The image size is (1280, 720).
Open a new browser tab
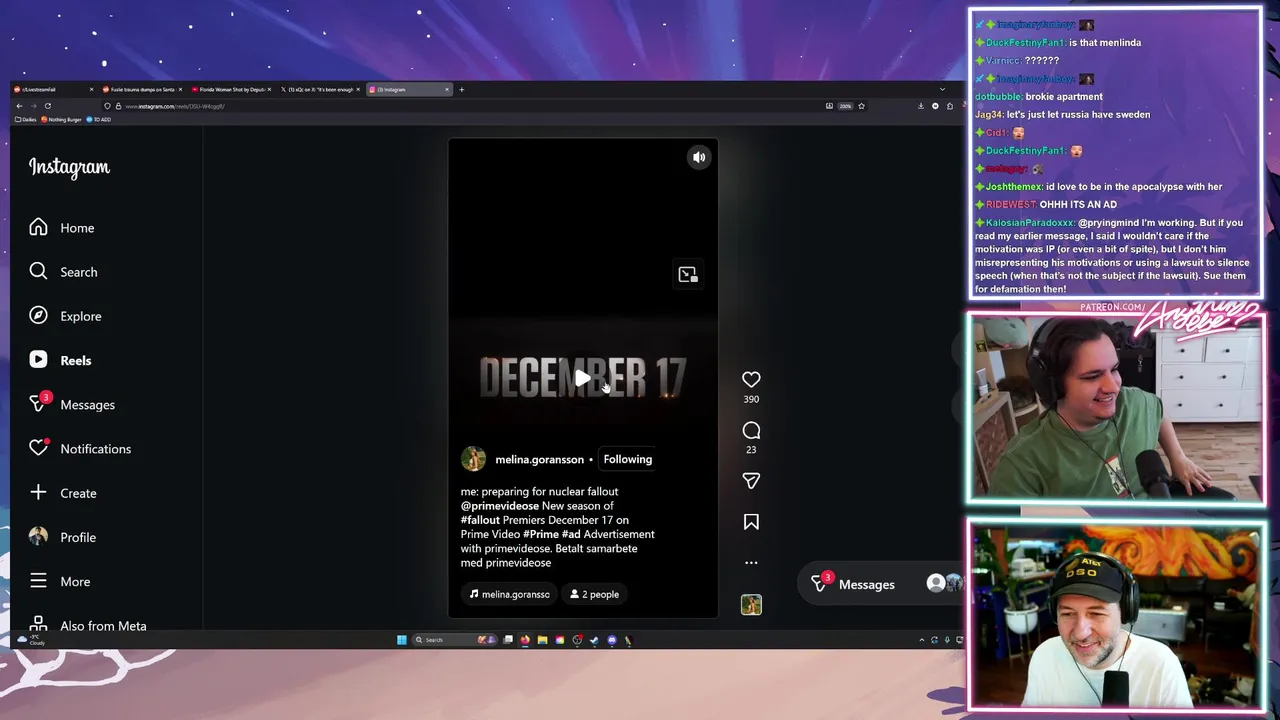(461, 89)
